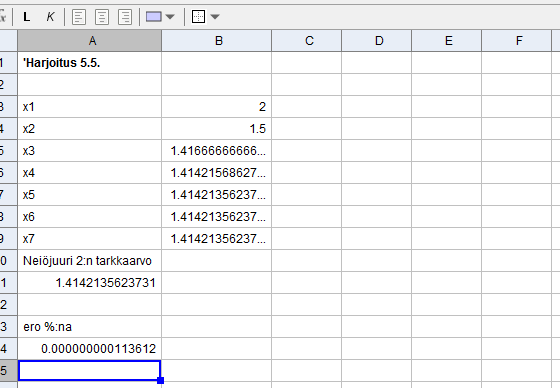Select the x7 label cell
The width and height of the screenshot is (560, 388).
pyautogui.click(x=90, y=239)
